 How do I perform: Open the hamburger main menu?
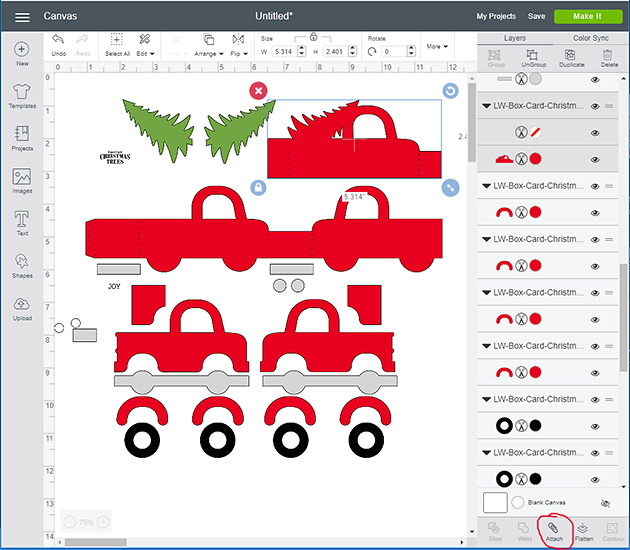coord(22,17)
